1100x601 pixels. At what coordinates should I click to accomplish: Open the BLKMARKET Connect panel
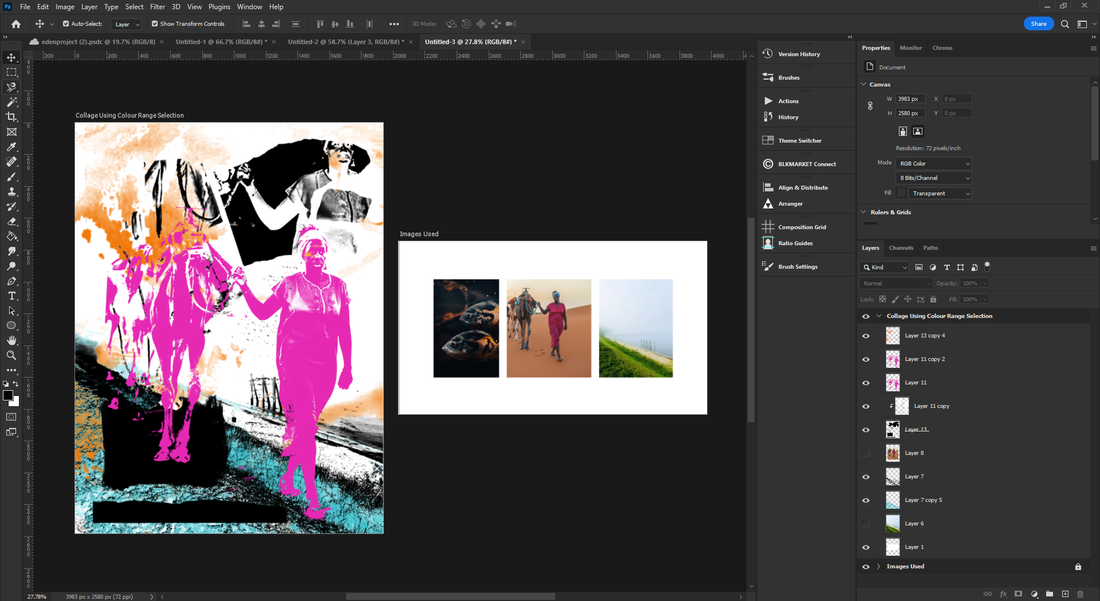(807, 164)
